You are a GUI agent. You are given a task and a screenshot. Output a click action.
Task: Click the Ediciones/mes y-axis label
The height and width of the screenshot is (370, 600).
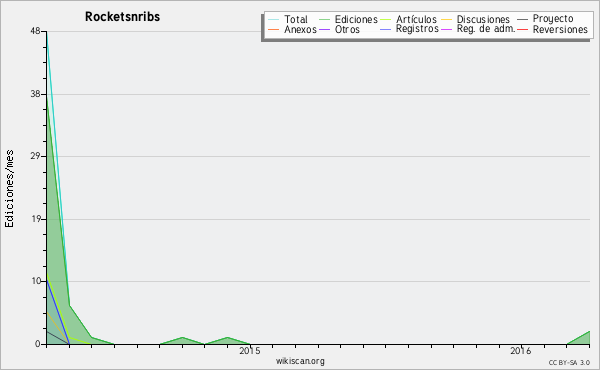coord(9,189)
